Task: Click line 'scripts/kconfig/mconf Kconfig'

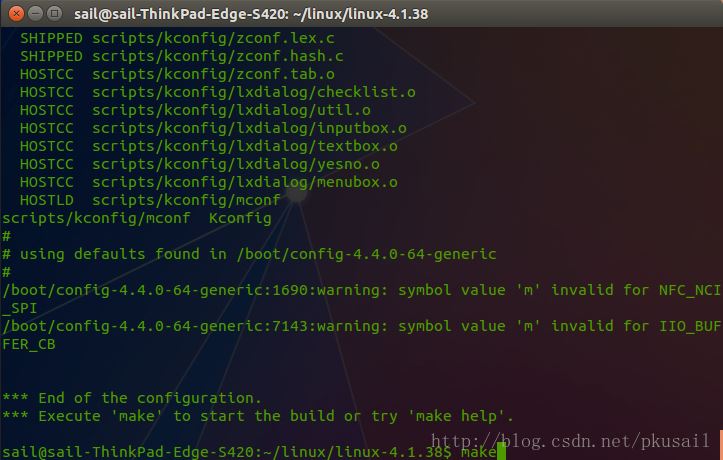Action: 137,218
